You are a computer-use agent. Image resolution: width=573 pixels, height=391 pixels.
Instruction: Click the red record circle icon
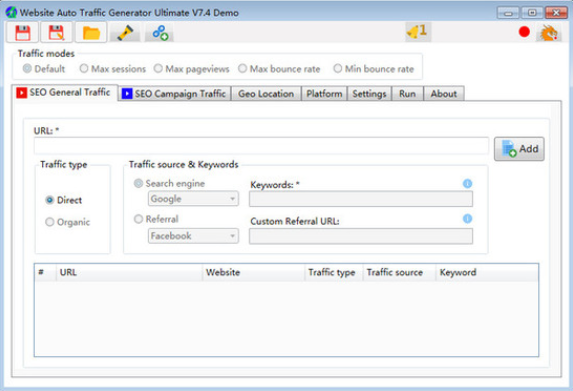click(524, 32)
